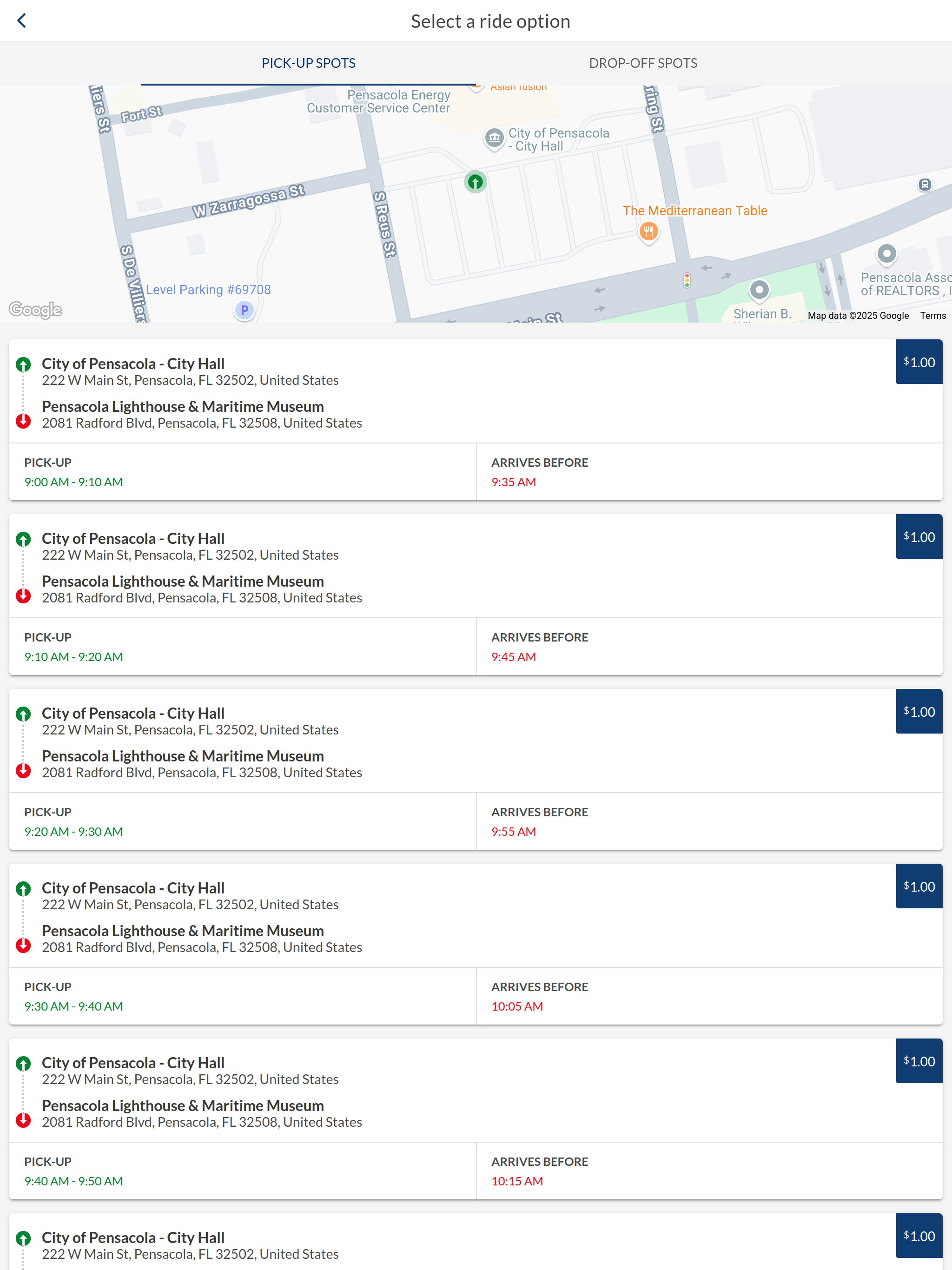Select City of Pensacola City Hall map pin
This screenshot has width=952, height=1270.
tap(494, 139)
